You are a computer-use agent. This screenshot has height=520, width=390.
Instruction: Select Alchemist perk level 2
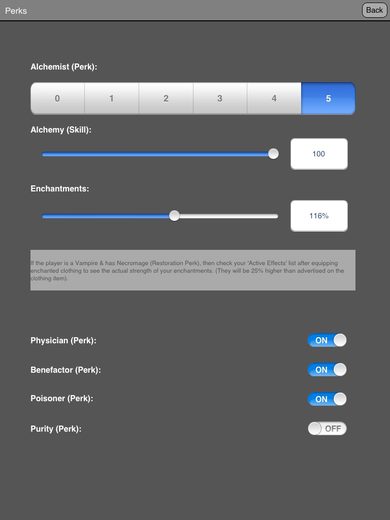(x=166, y=98)
